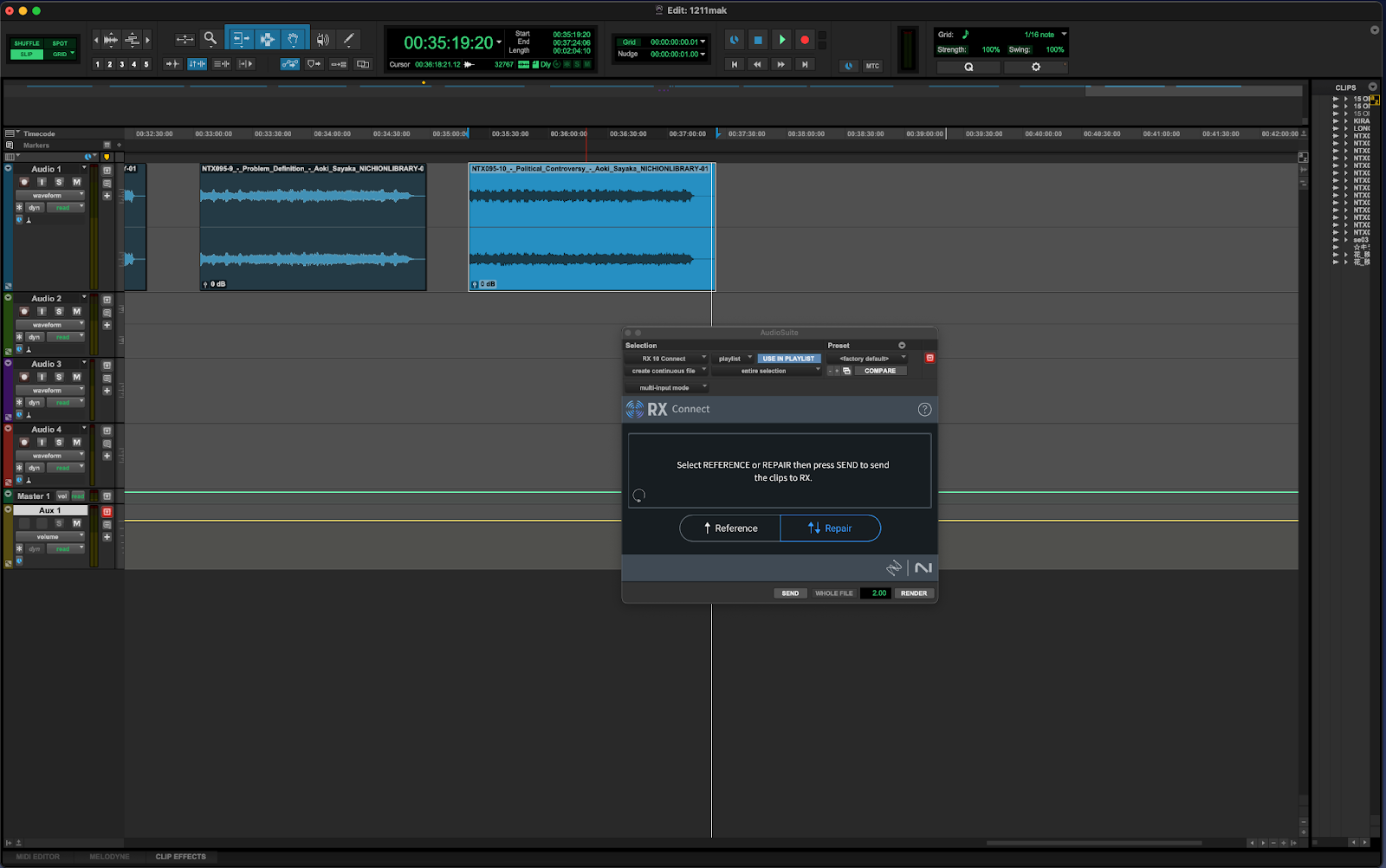Go to end with transport button
Screen dimensions: 1386x868
tap(805, 64)
